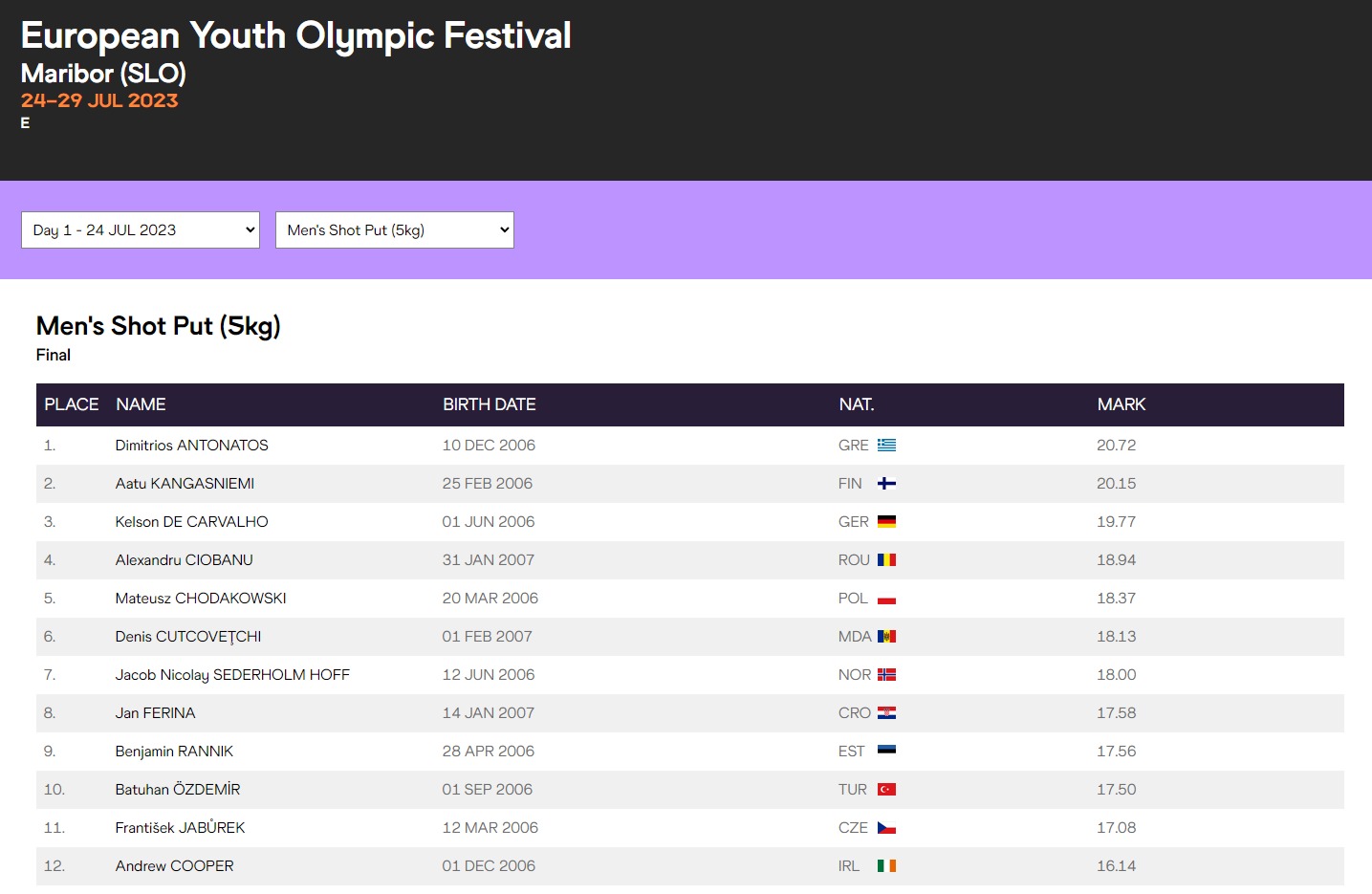Click the mark 17.08
Image resolution: width=1372 pixels, height=894 pixels.
[x=1117, y=827]
